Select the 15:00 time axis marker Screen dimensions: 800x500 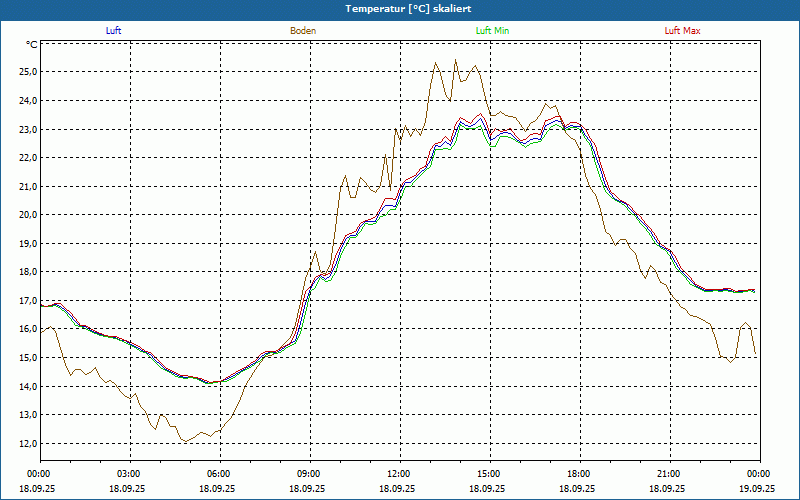[489, 474]
